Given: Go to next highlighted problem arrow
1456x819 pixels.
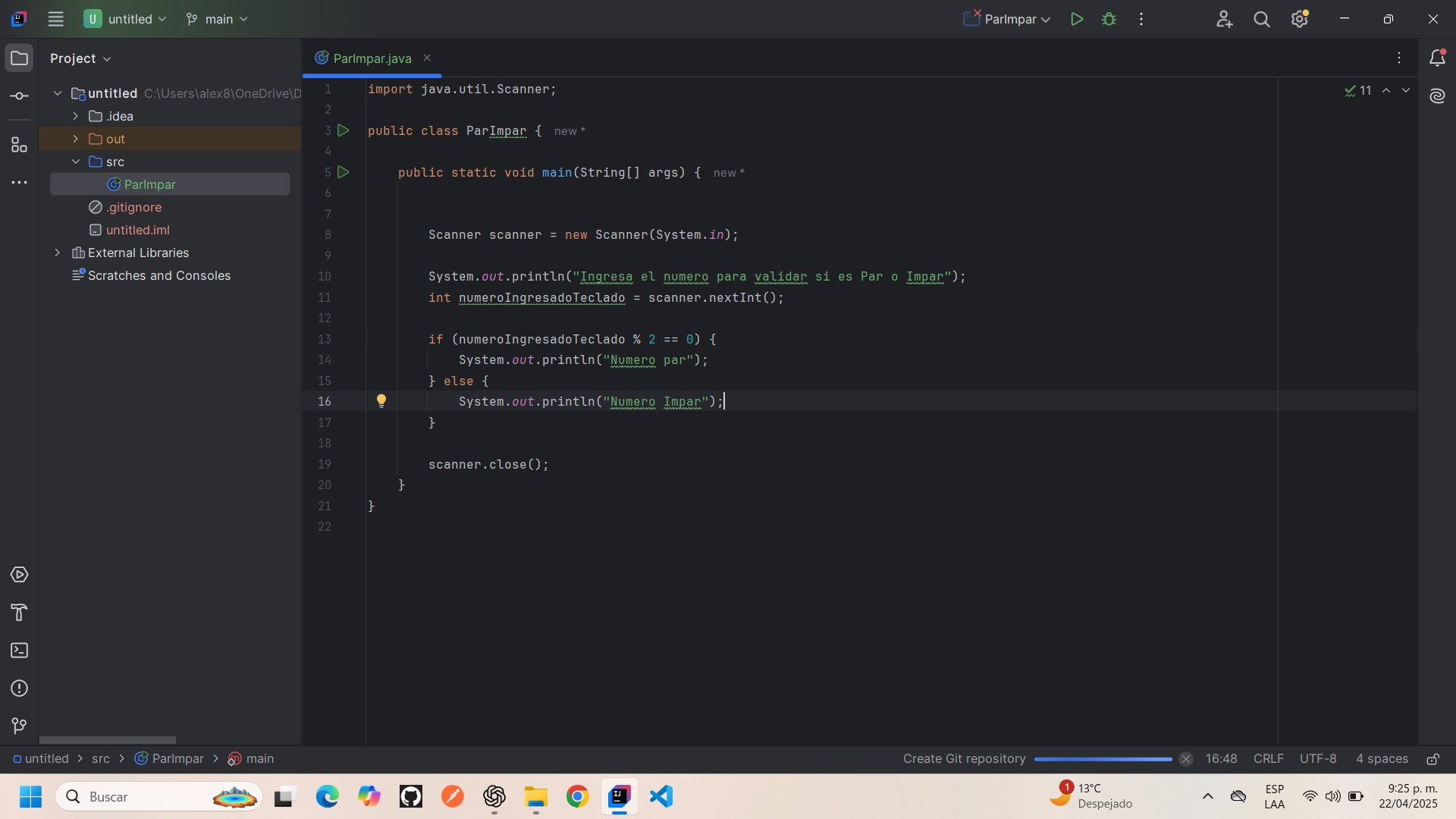Looking at the screenshot, I should (x=1406, y=90).
